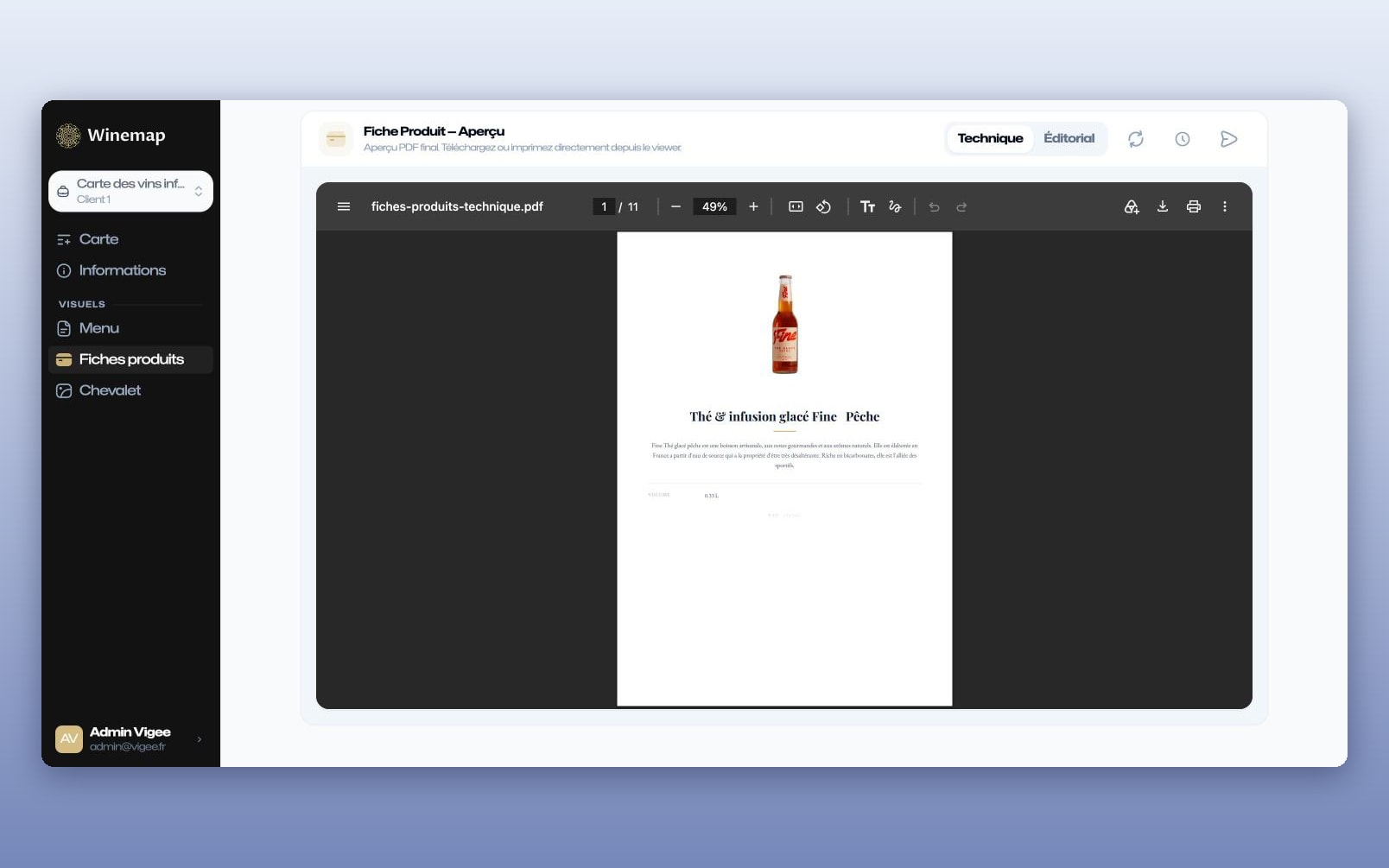Image resolution: width=1389 pixels, height=868 pixels.
Task: Click the Fiche Produit header card icon
Action: (336, 138)
